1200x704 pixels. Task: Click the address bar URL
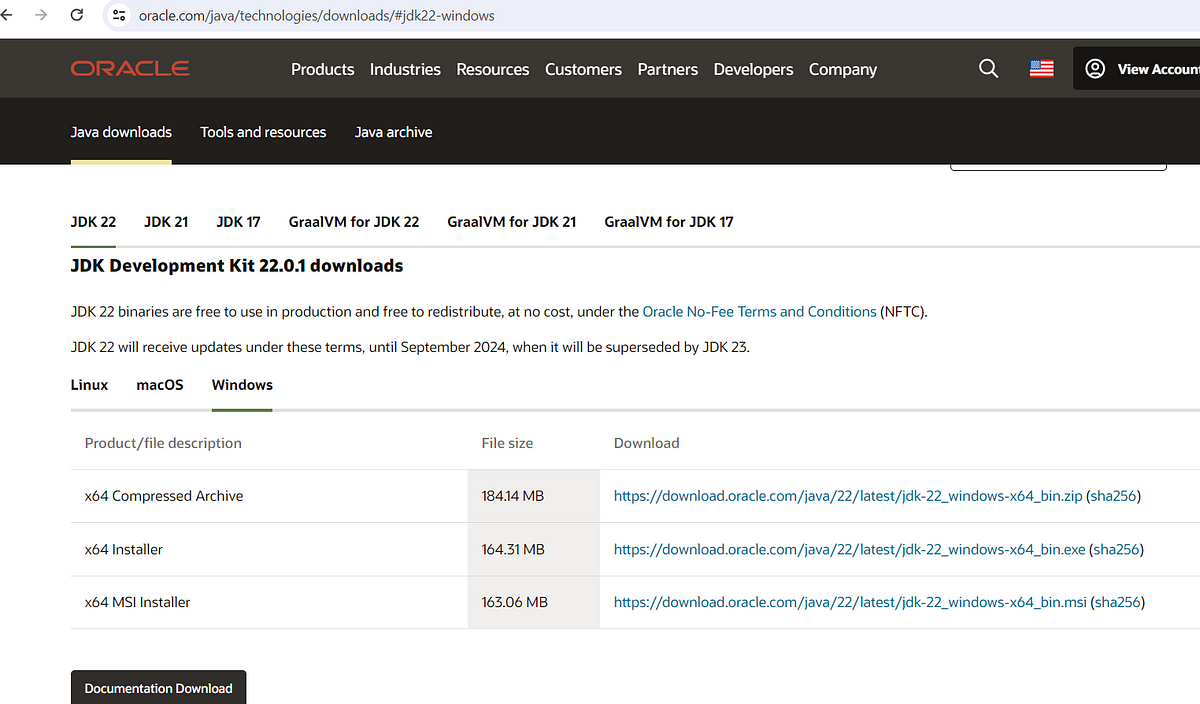coord(316,15)
